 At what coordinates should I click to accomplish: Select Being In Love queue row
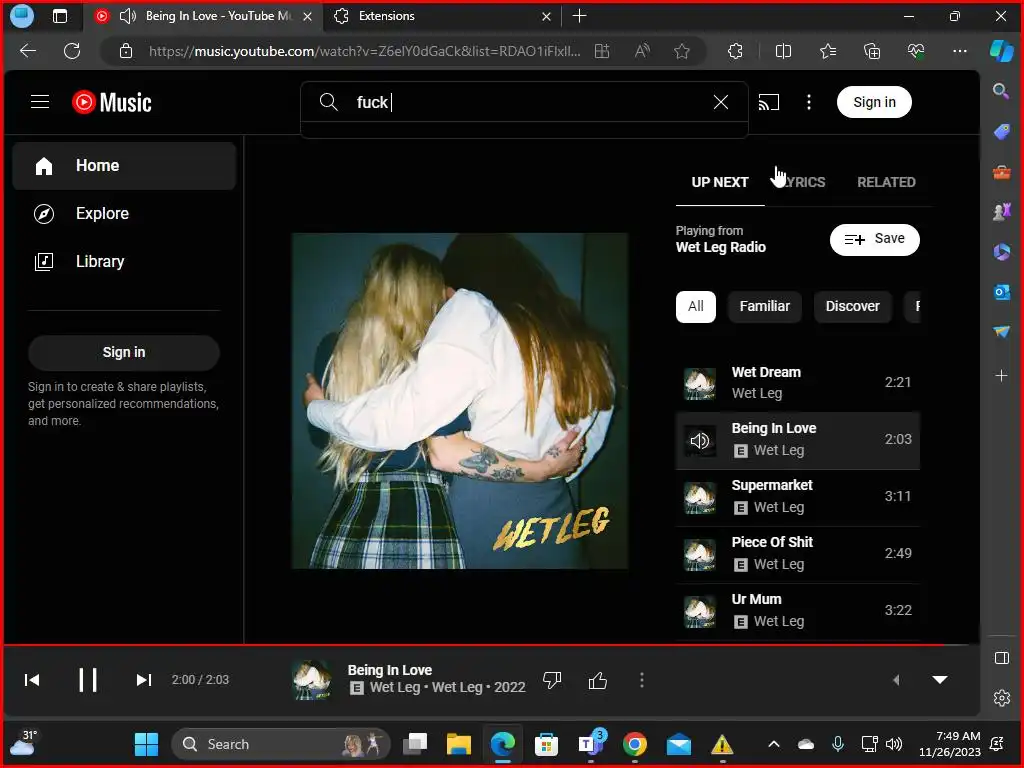pos(797,440)
